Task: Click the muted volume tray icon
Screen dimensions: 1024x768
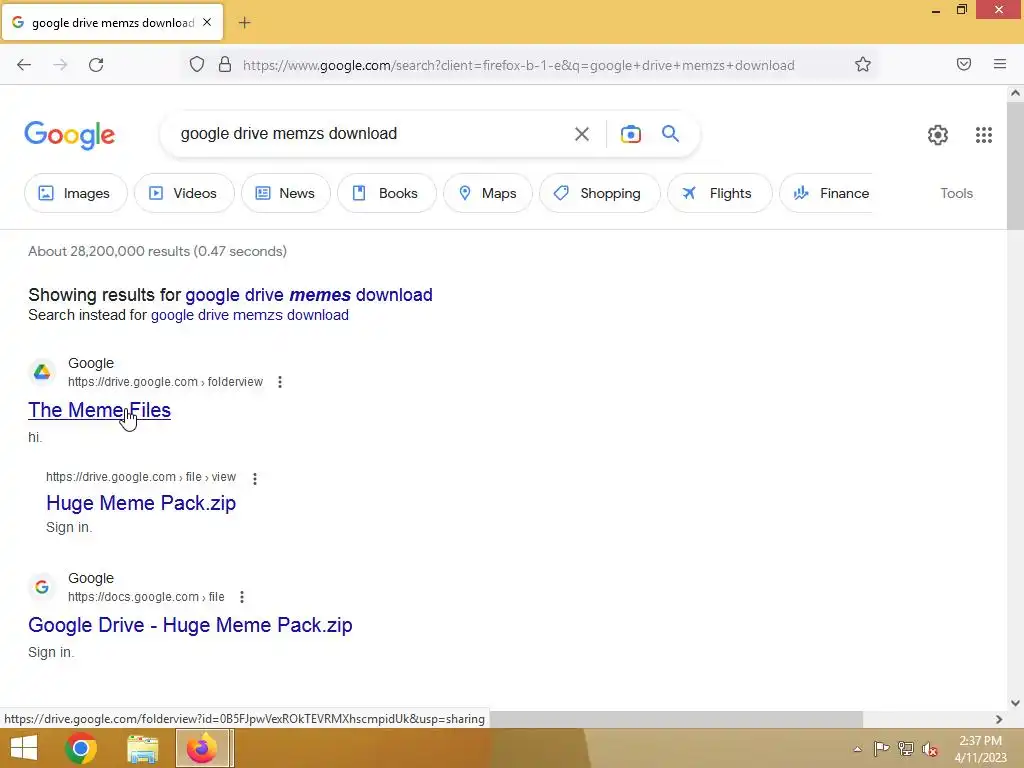Action: [x=930, y=749]
